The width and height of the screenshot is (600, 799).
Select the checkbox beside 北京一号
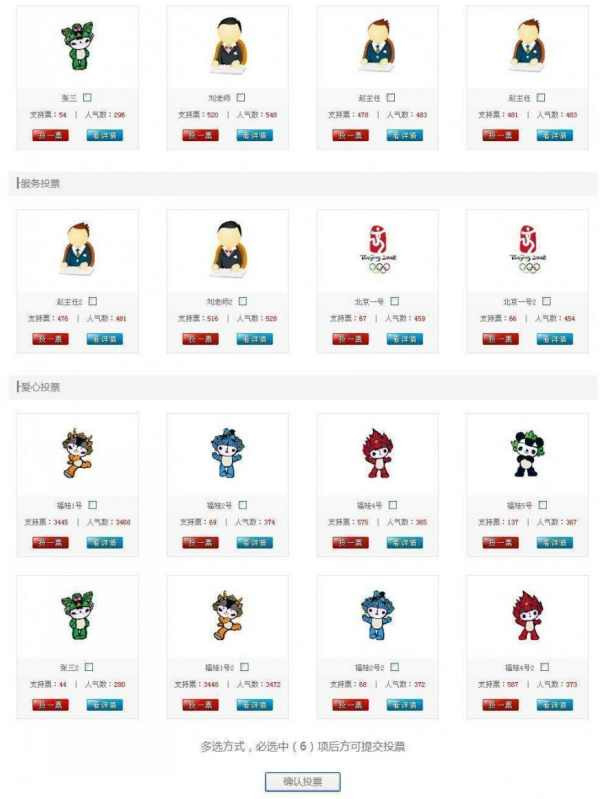[395, 301]
